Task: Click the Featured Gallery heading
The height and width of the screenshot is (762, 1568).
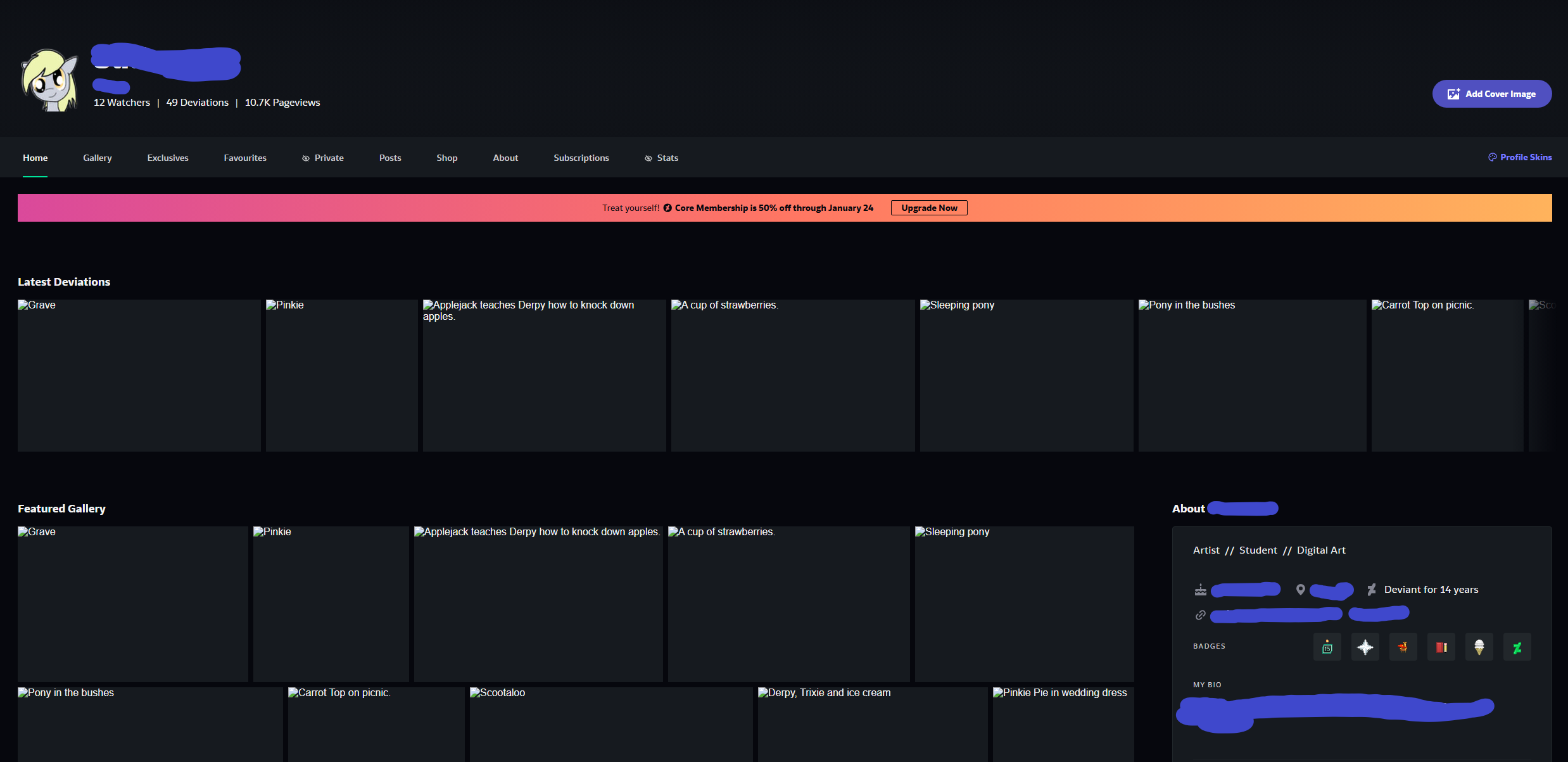Action: [61, 509]
